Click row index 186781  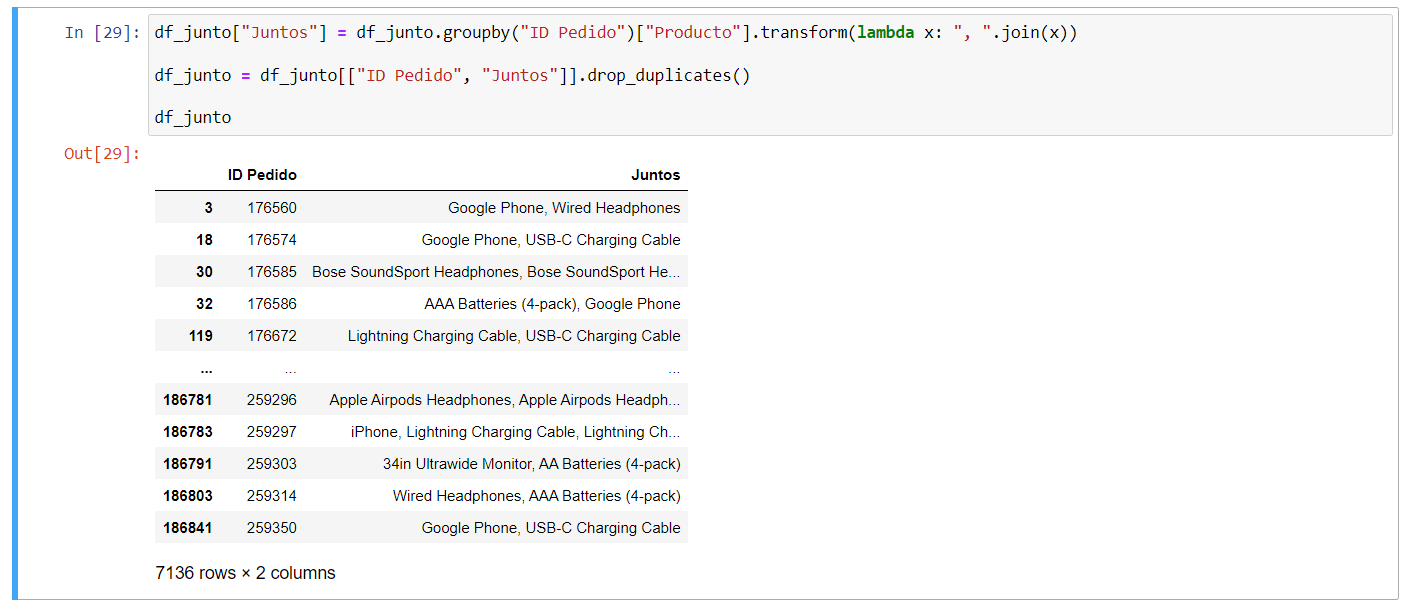[188, 400]
